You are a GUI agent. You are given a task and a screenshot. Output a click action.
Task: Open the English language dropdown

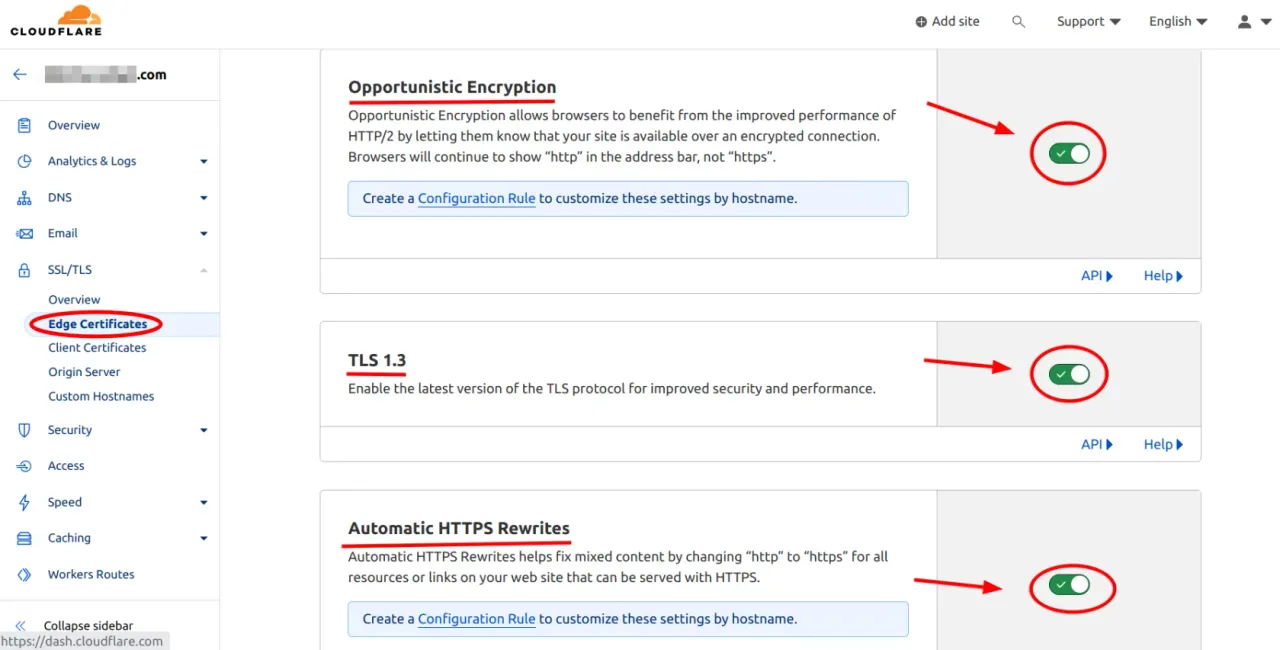(1178, 21)
